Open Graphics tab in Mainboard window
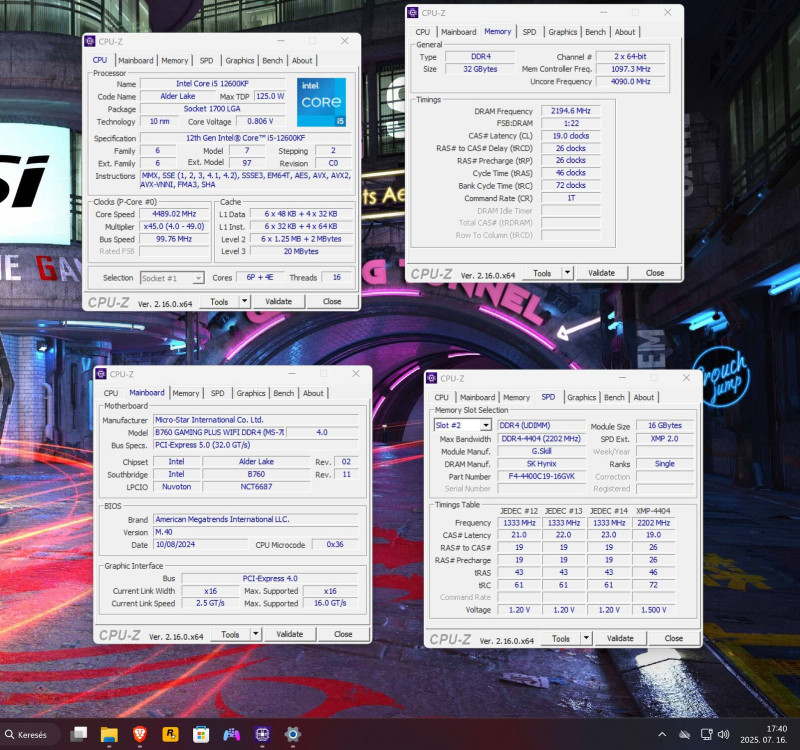 click(251, 393)
